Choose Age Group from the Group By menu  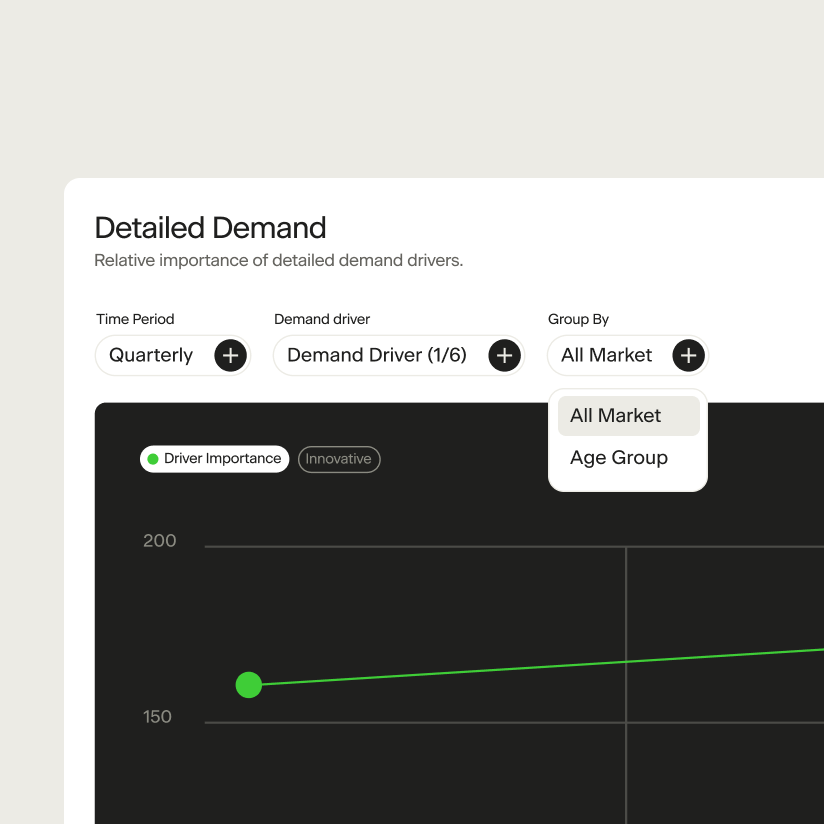618,457
